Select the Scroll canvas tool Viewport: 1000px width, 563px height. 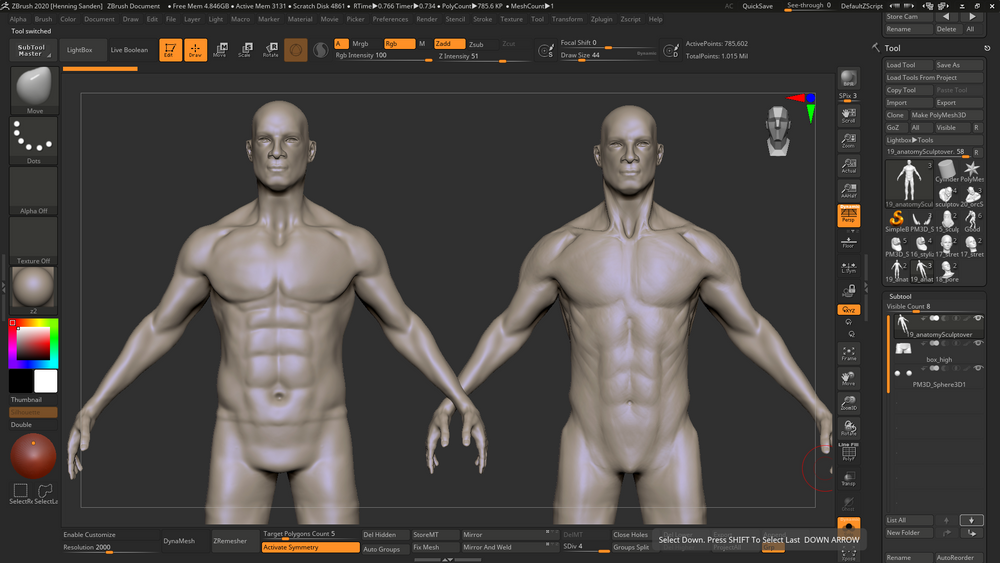[x=848, y=115]
